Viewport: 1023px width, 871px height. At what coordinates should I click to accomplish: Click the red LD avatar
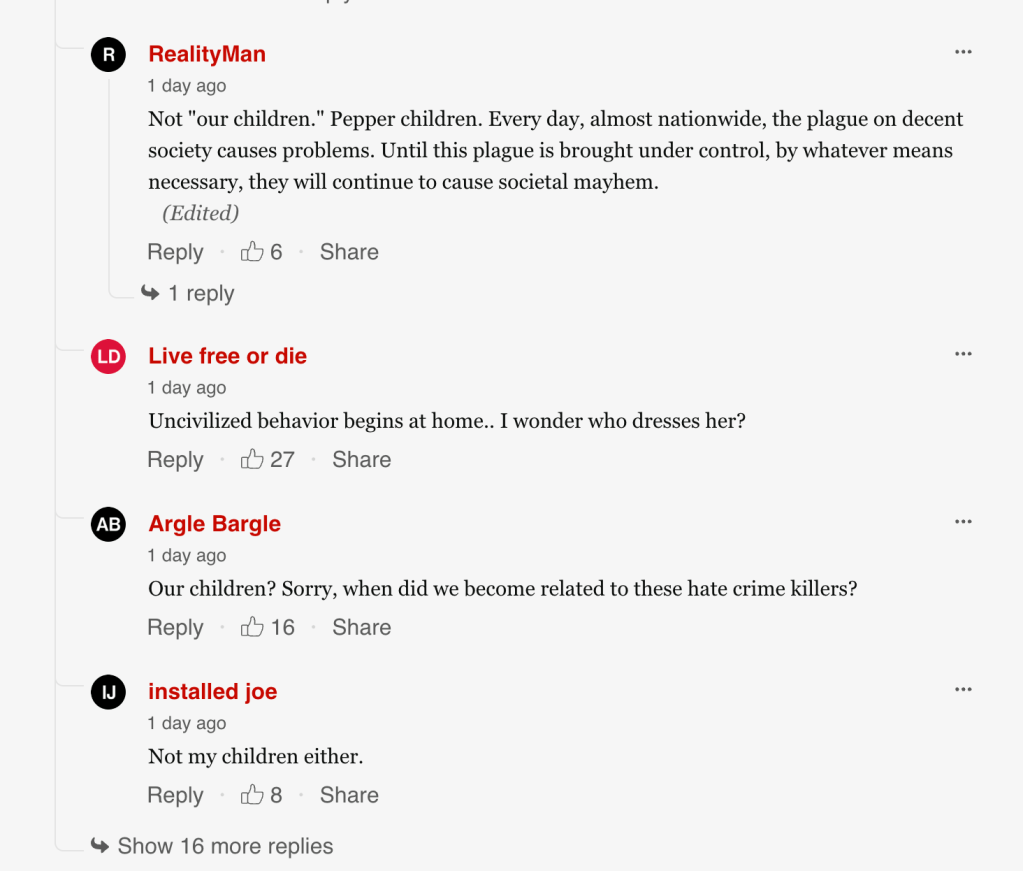(108, 356)
